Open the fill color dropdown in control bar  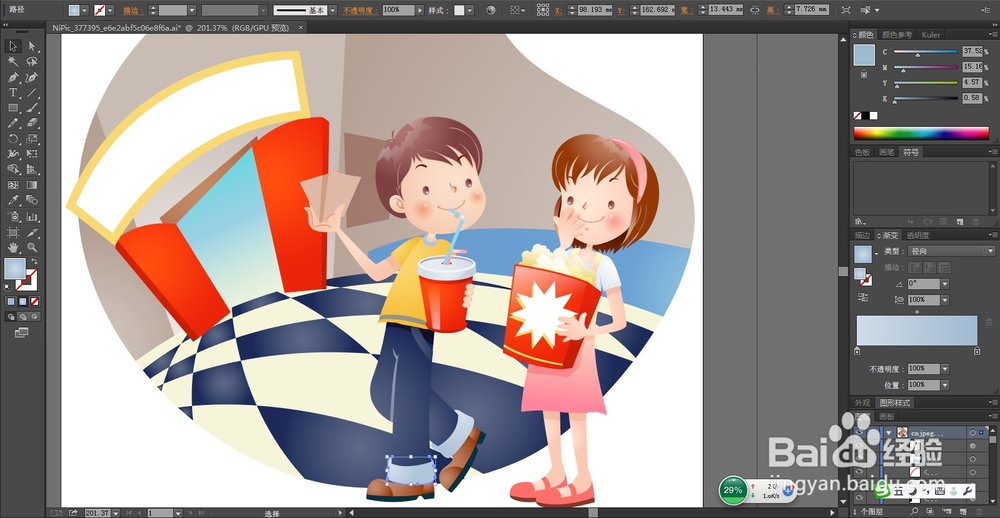[x=85, y=10]
